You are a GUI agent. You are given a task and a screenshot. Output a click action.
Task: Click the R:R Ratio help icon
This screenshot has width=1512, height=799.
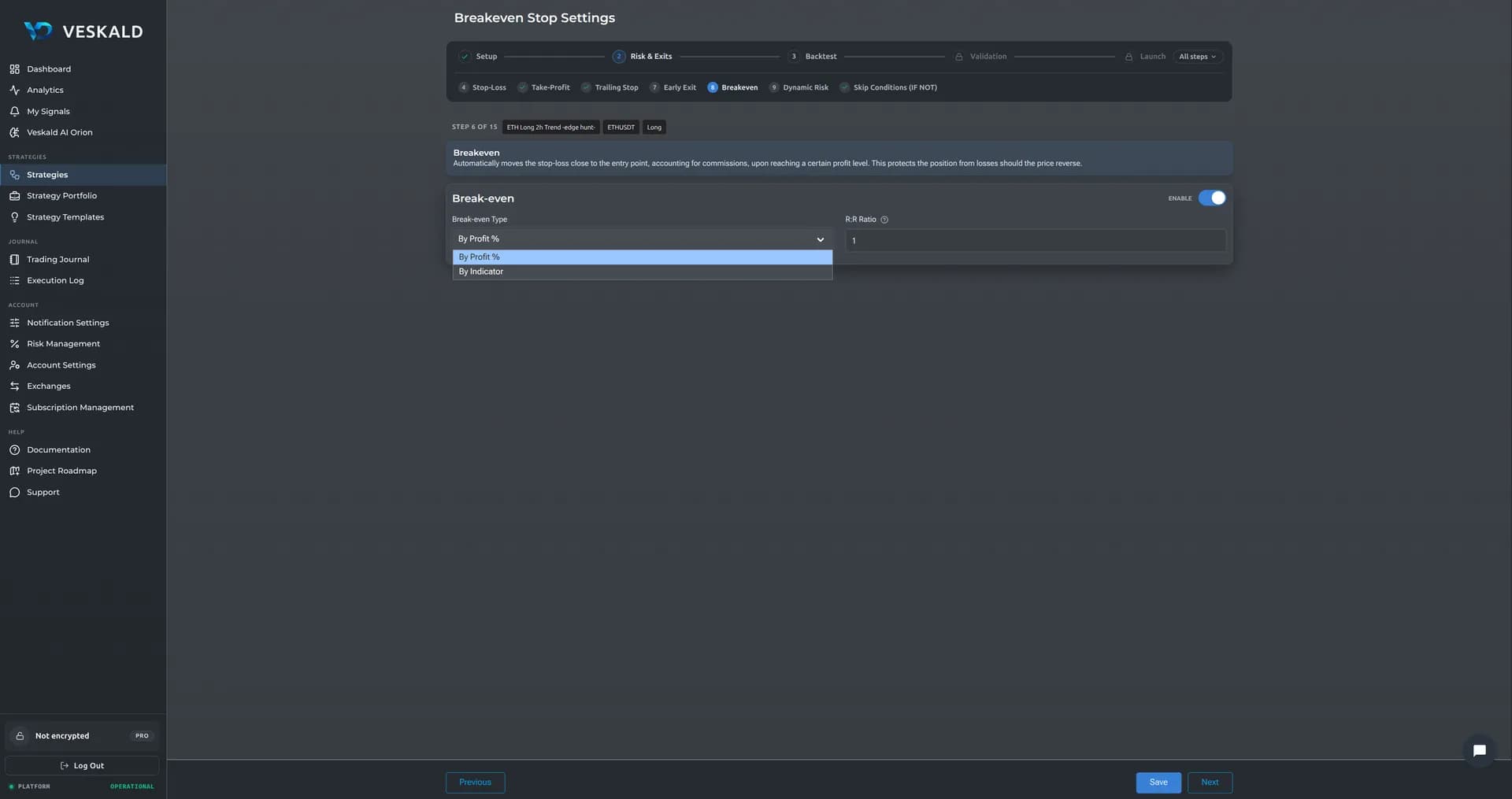(884, 220)
